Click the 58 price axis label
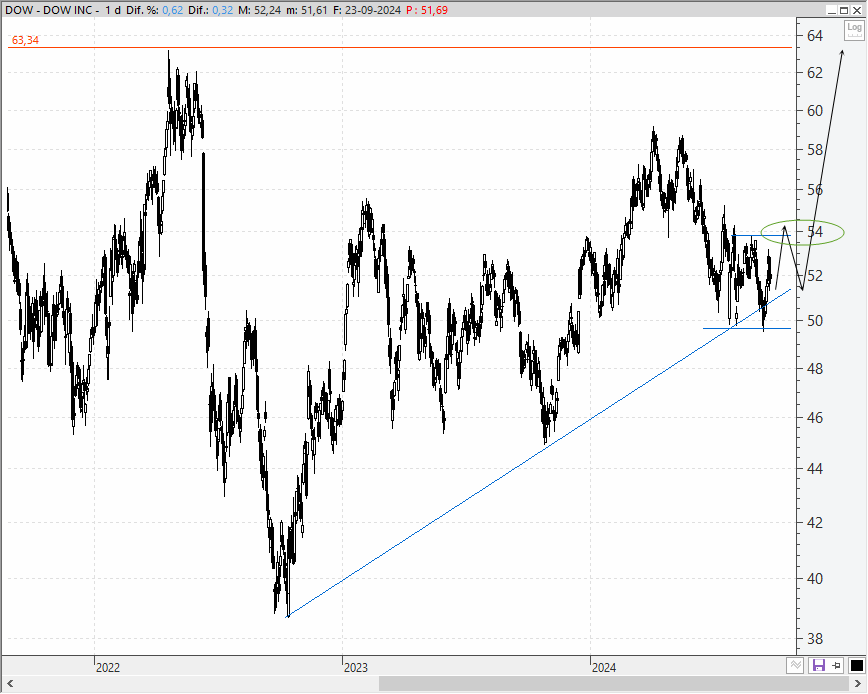 (815, 149)
